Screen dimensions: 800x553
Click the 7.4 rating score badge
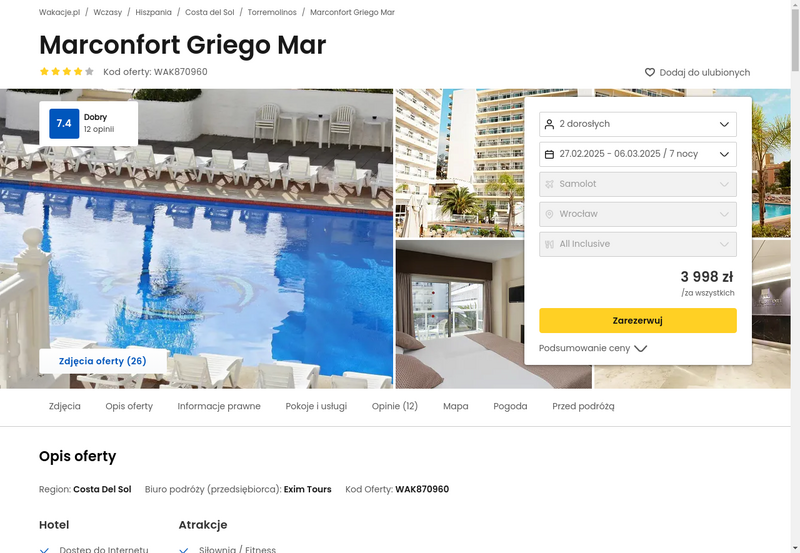(64, 123)
